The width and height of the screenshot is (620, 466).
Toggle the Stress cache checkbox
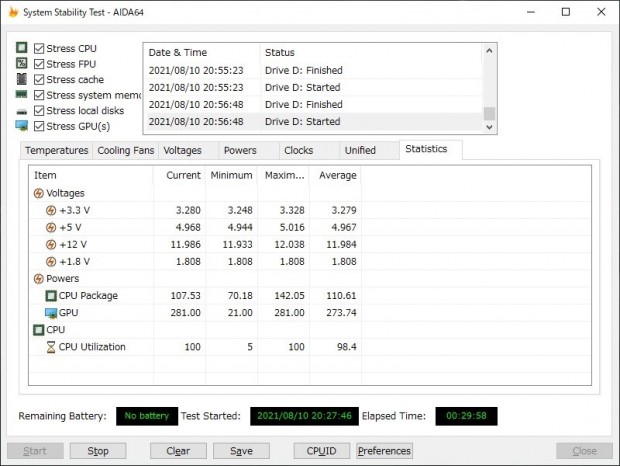[x=39, y=79]
